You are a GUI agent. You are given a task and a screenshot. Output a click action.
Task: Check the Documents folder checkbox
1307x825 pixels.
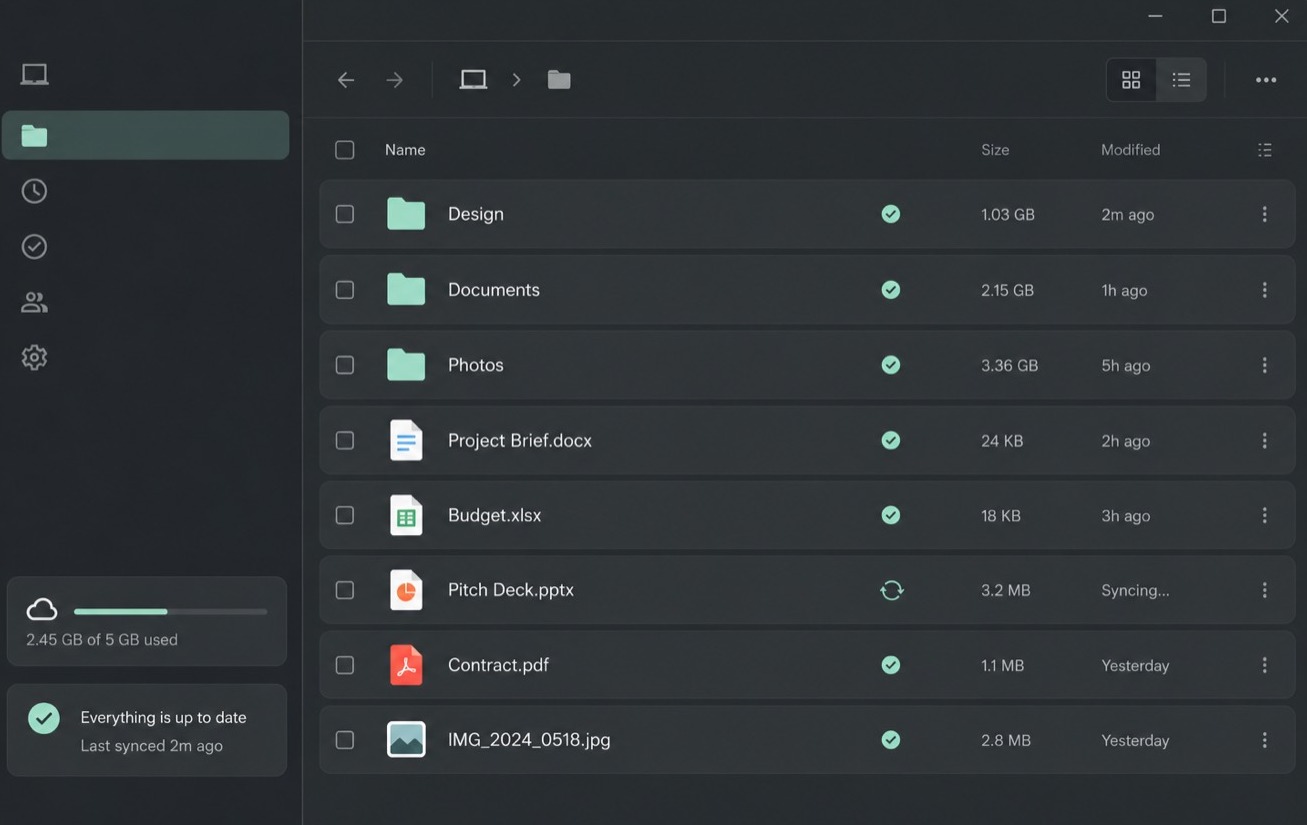(x=345, y=290)
